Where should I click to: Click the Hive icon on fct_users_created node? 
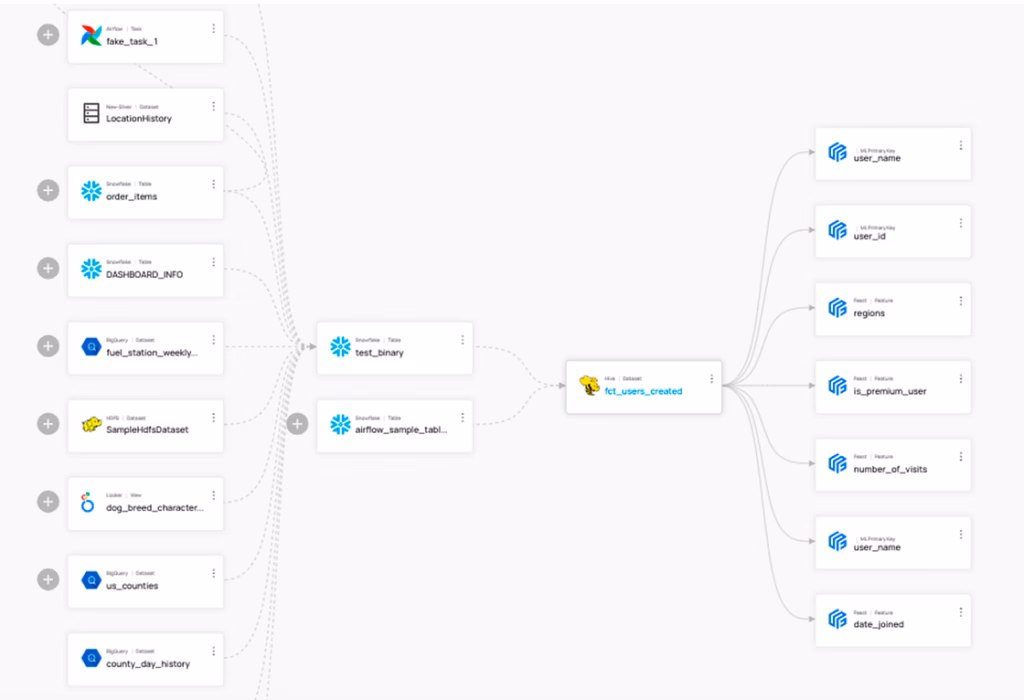click(x=590, y=386)
